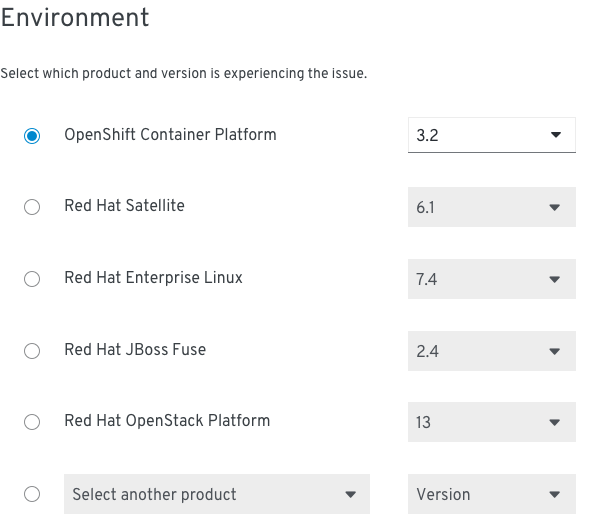Select the radio button beside Select another product
Screen dimensions: 600x529
(x=32, y=494)
